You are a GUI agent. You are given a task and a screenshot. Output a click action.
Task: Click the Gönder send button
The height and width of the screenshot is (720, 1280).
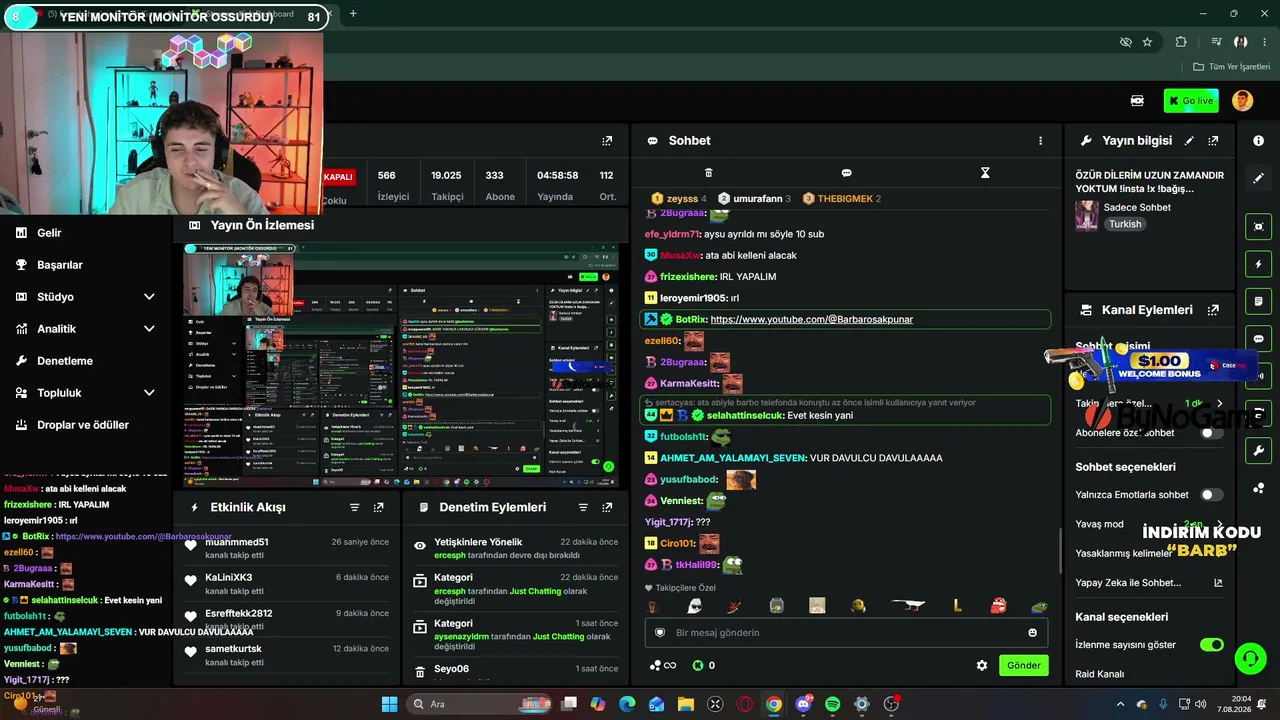1024,665
